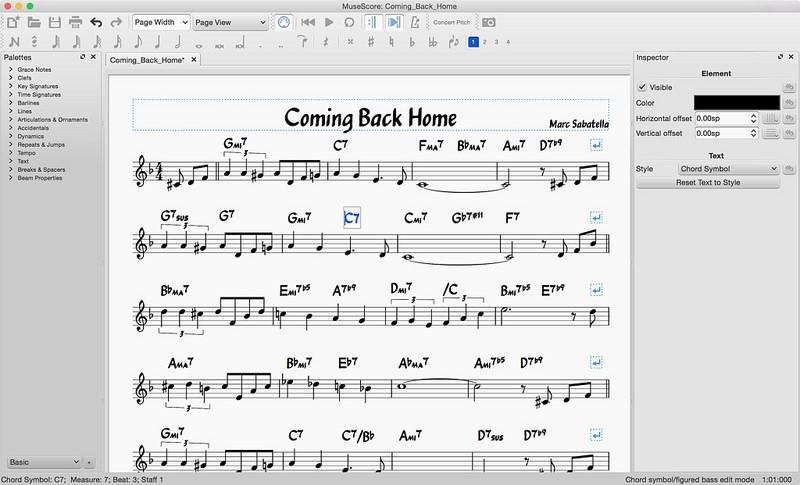The width and height of the screenshot is (800, 485).
Task: Apply a natural accidental
Action: [x=391, y=42]
